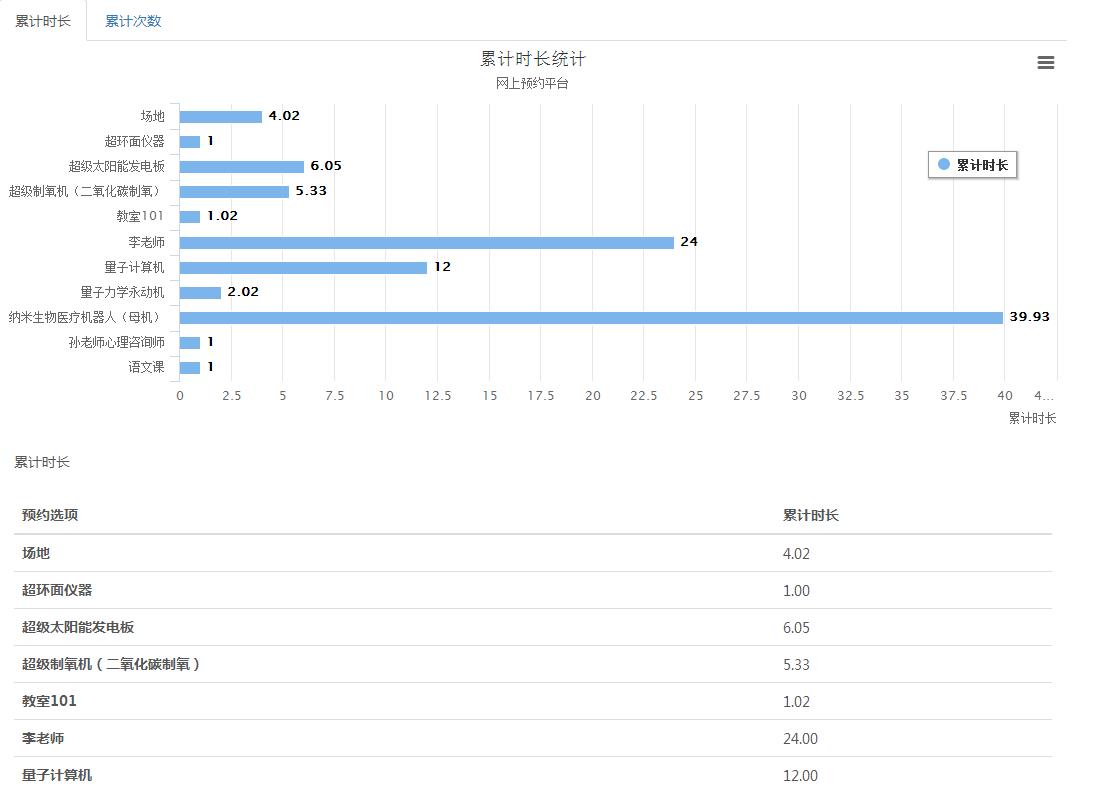The width and height of the screenshot is (1101, 788).
Task: Click the longest bar labeled 39.93
Action: [591, 318]
